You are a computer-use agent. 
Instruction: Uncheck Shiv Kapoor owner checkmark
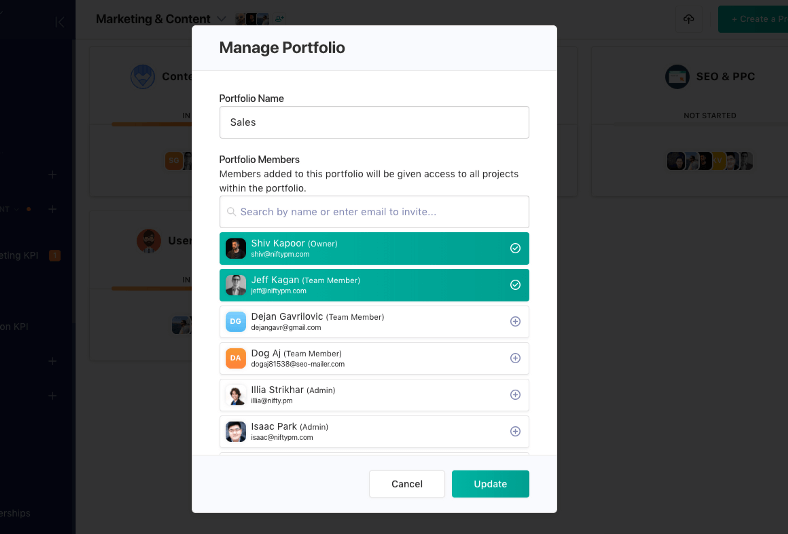(515, 248)
